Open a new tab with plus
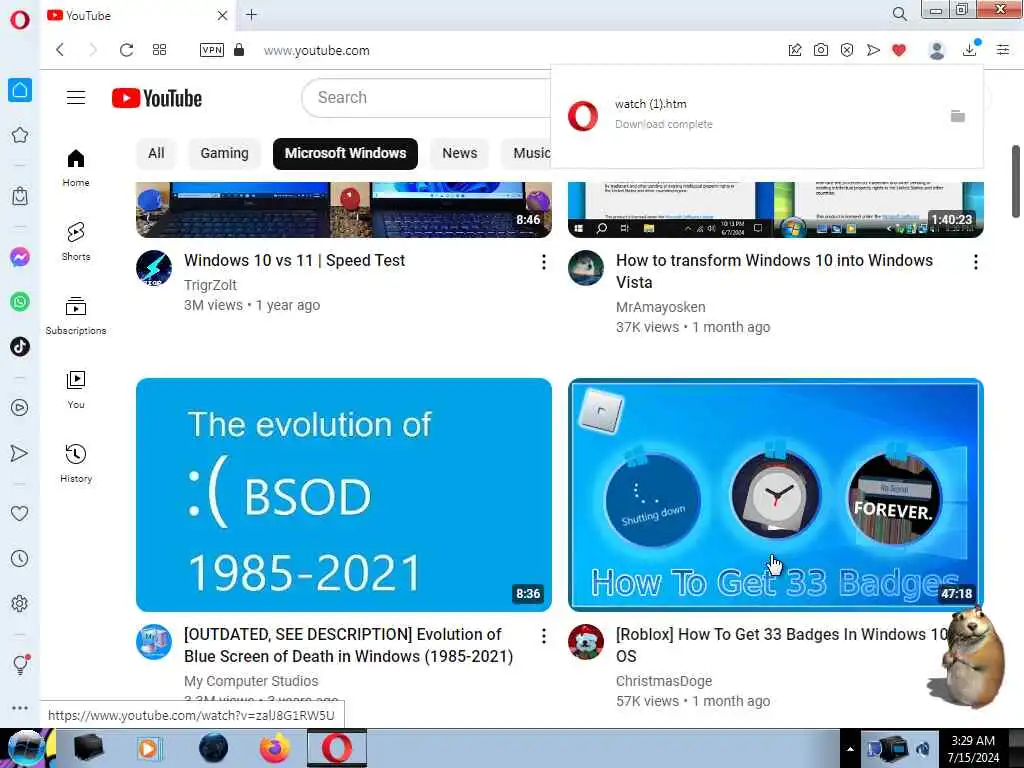Viewport: 1024px width, 768px height. [252, 15]
